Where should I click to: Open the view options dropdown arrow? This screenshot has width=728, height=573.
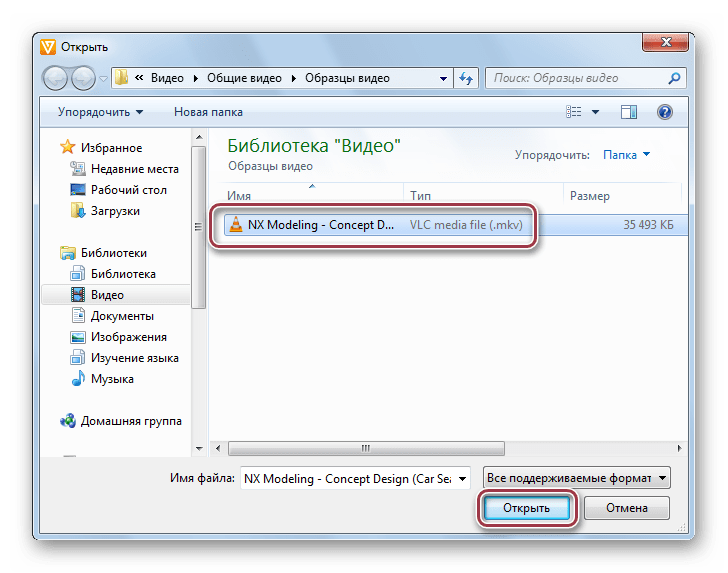595,112
